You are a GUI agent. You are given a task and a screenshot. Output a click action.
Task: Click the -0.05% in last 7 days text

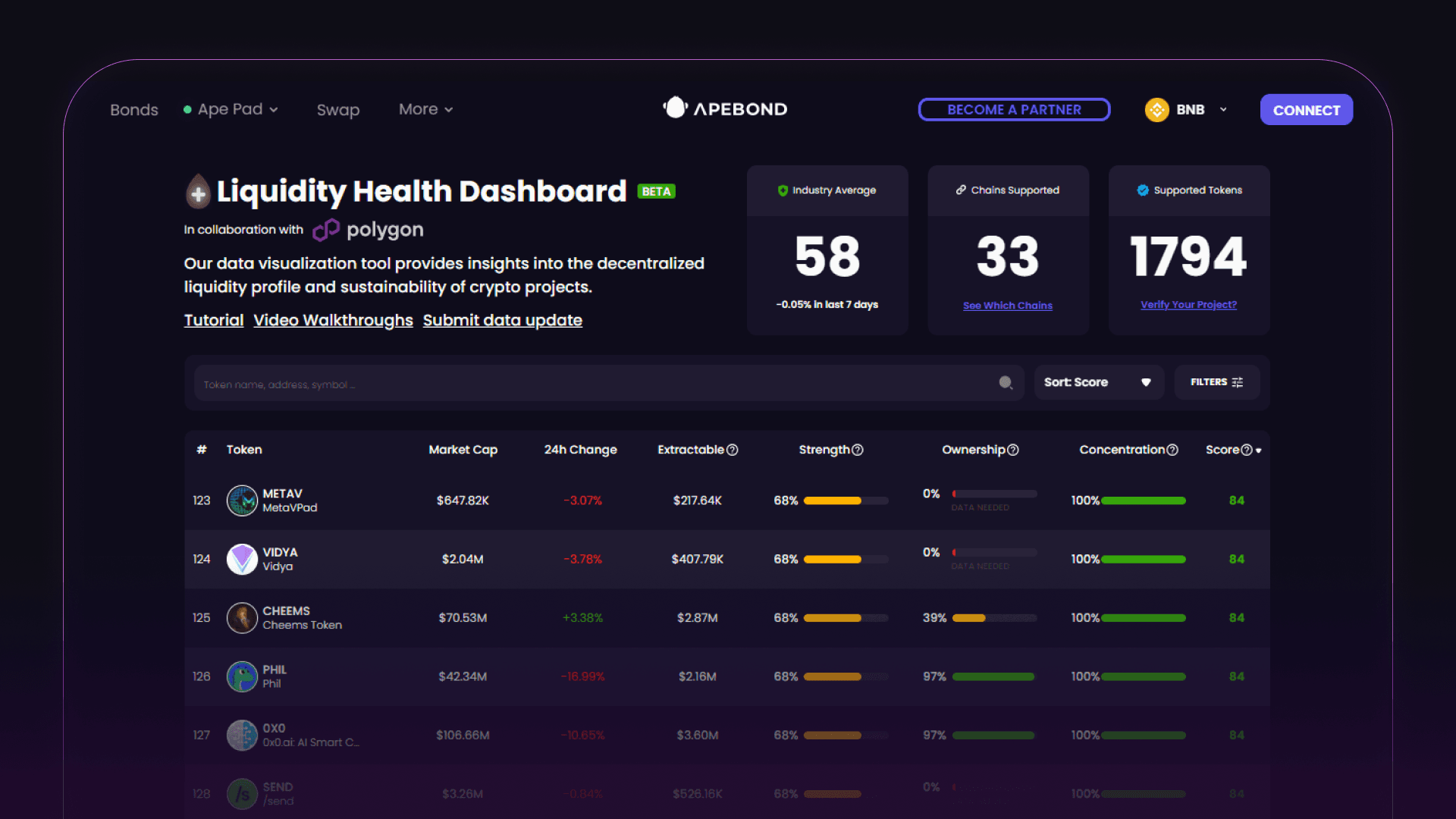click(x=827, y=304)
